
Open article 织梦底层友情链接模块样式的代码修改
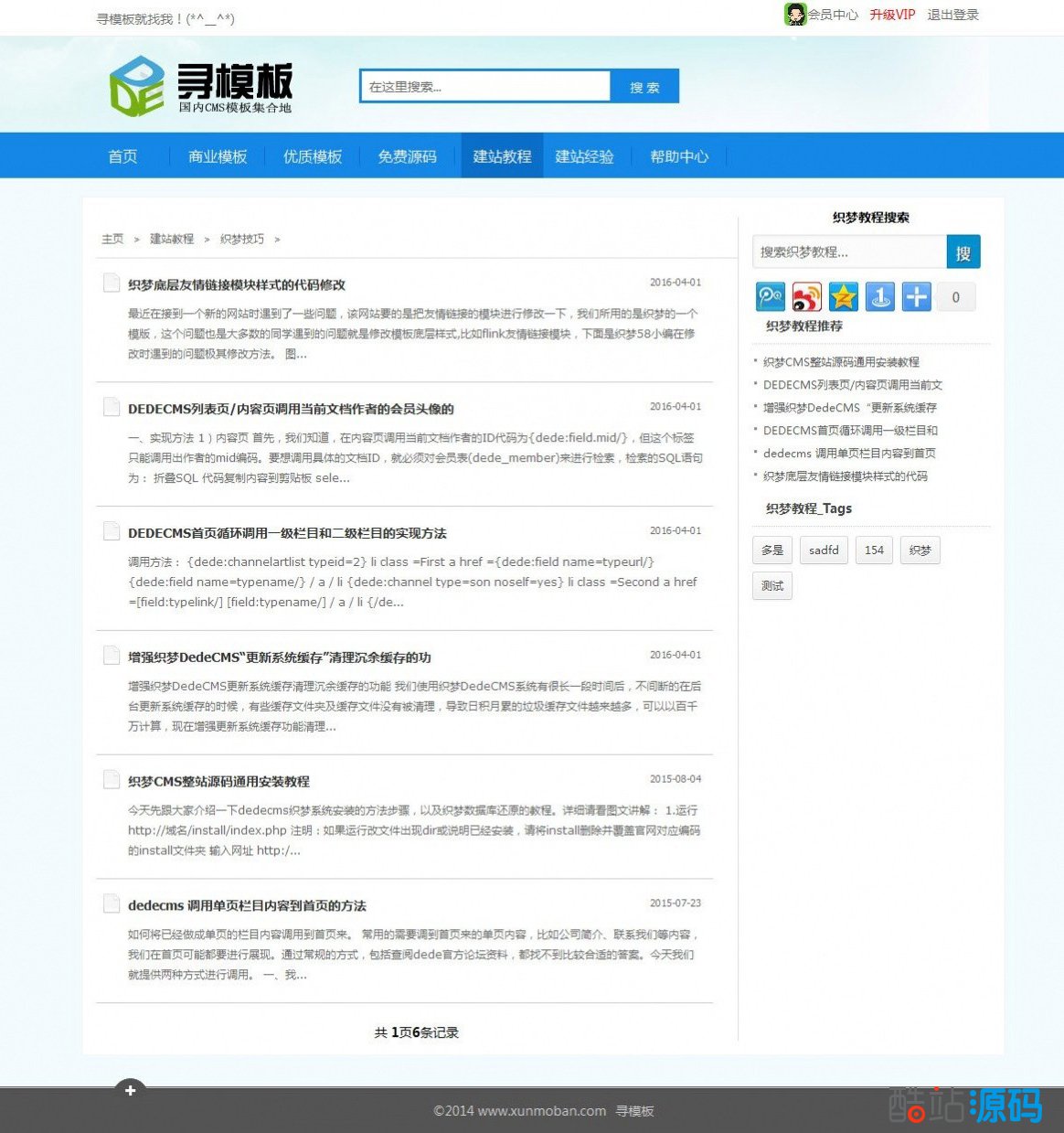237,284
